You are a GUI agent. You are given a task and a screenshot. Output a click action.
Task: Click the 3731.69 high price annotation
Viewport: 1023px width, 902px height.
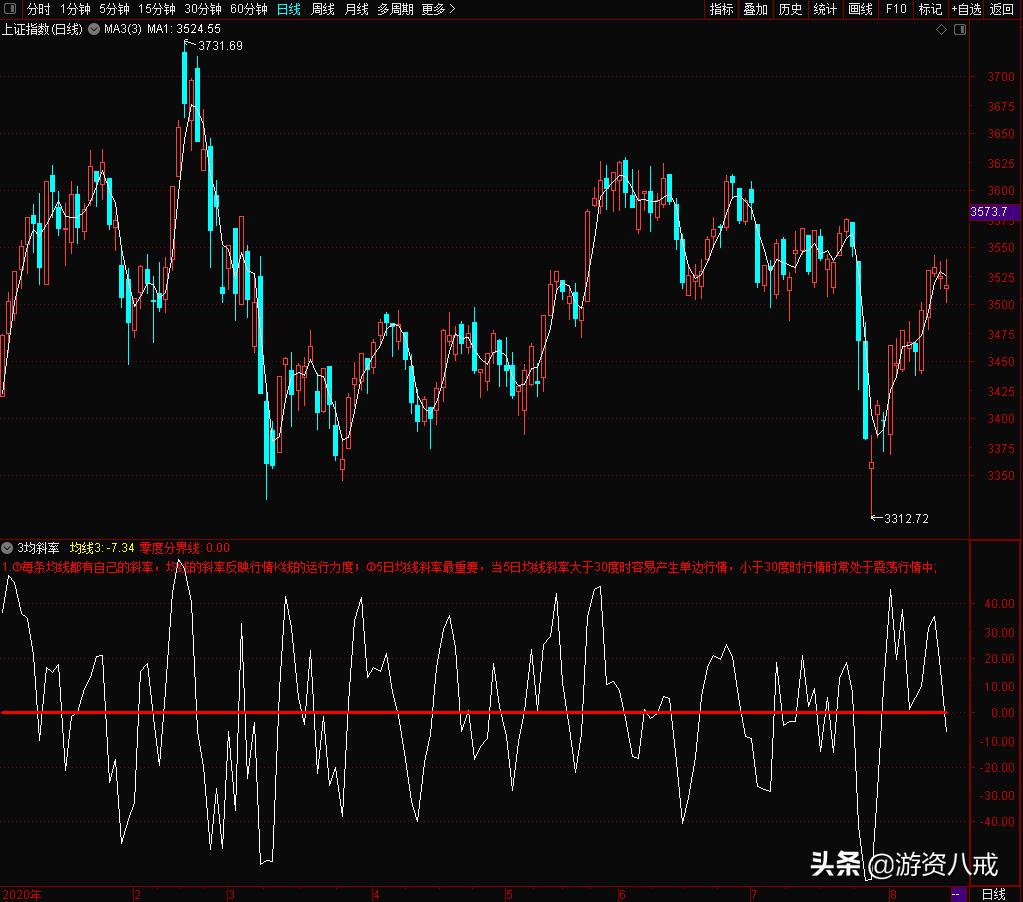[220, 46]
